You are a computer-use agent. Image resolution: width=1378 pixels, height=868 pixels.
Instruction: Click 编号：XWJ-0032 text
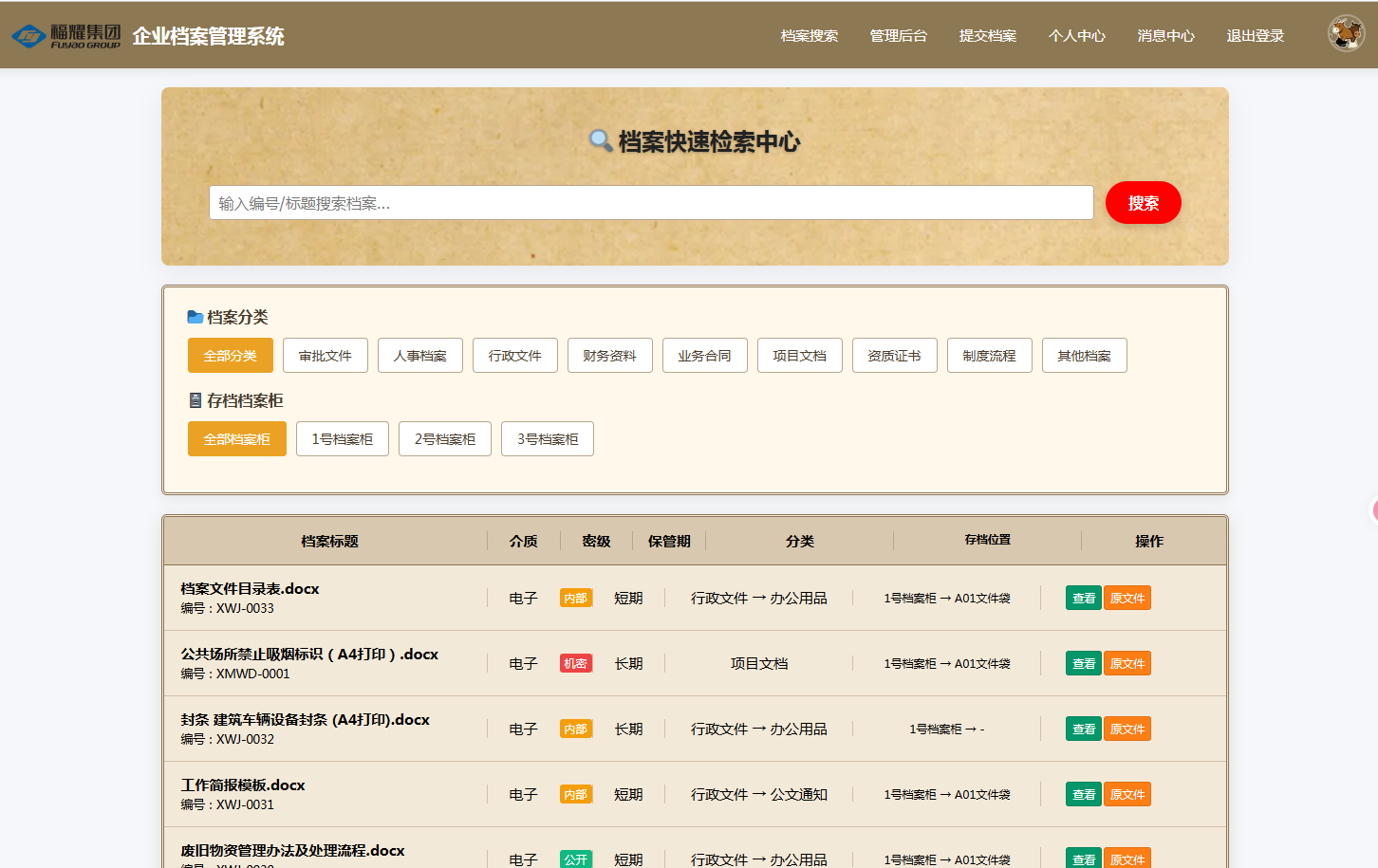228,739
